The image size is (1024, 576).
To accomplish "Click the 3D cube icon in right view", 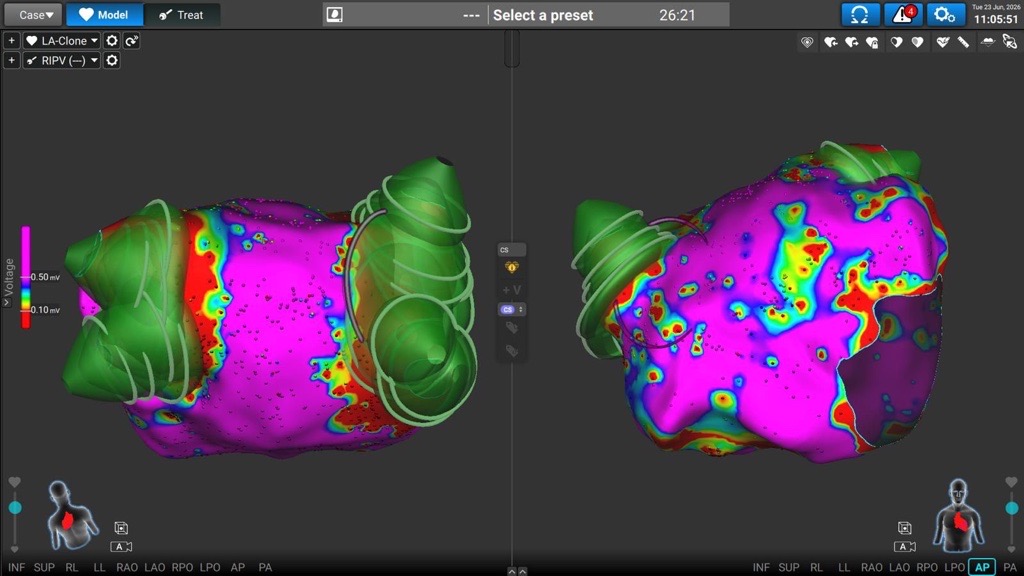I will coord(904,528).
